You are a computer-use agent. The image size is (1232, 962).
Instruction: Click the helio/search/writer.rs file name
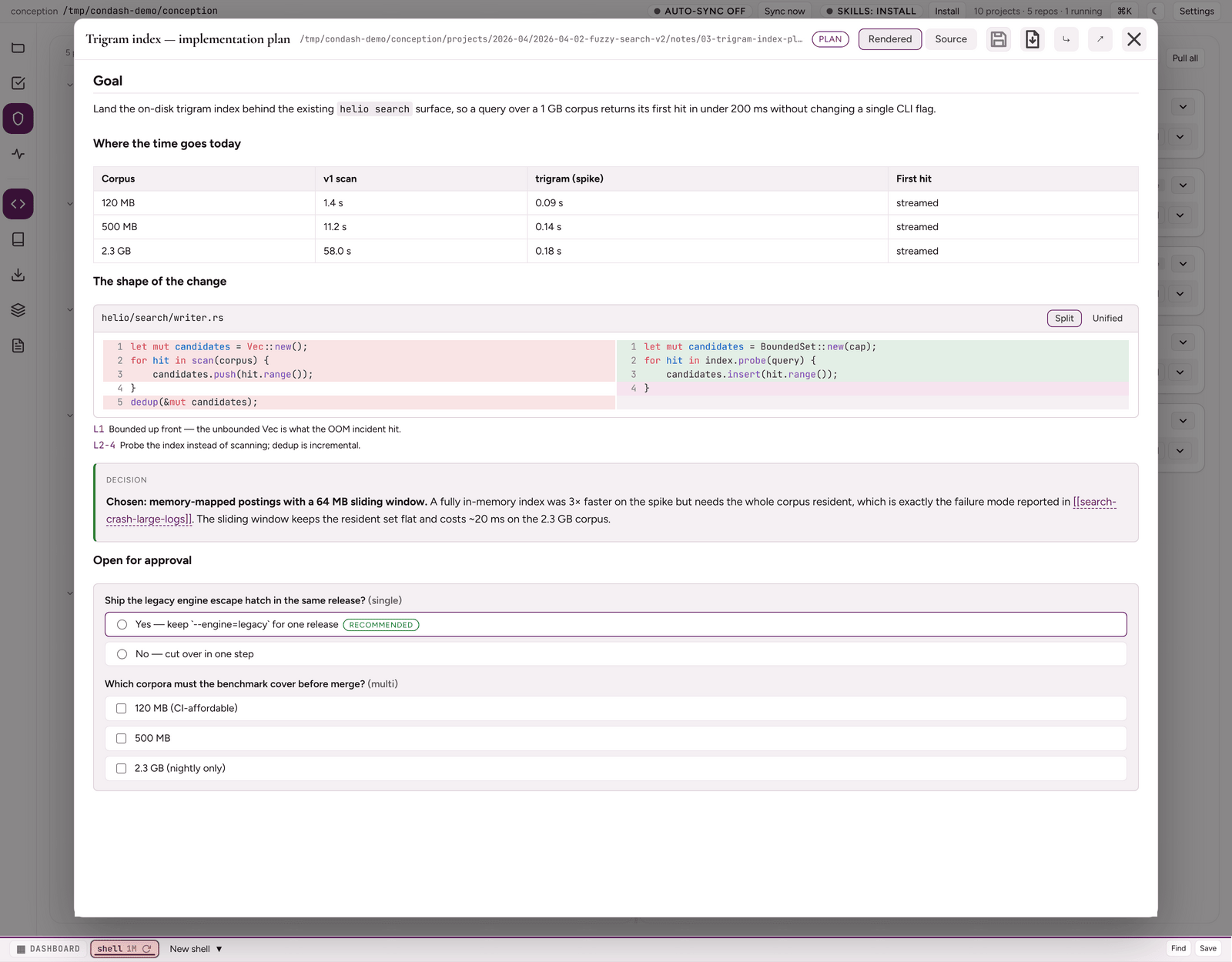point(162,318)
